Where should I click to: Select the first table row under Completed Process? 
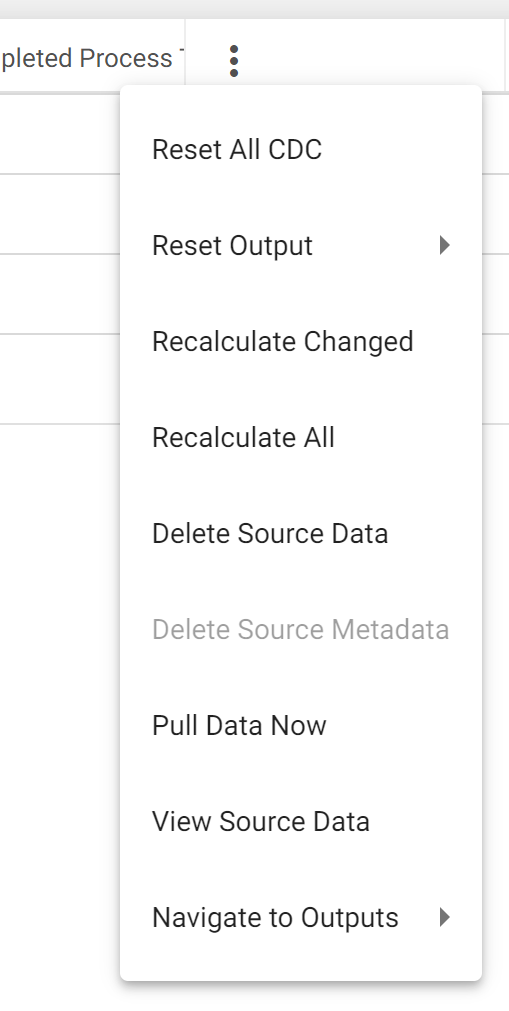(x=60, y=134)
